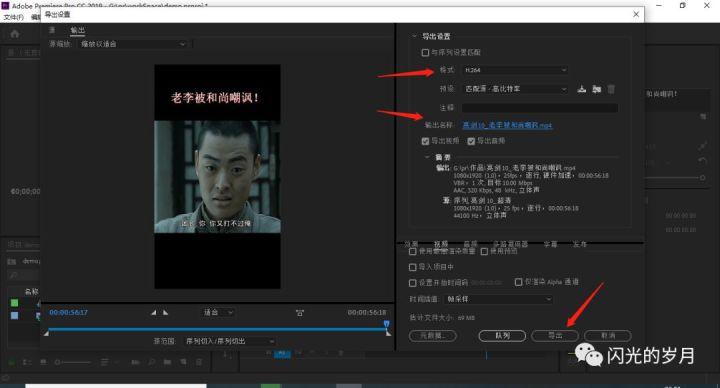The width and height of the screenshot is (720, 388).
Task: Click the home icon in Premiere
Action: tap(15, 34)
